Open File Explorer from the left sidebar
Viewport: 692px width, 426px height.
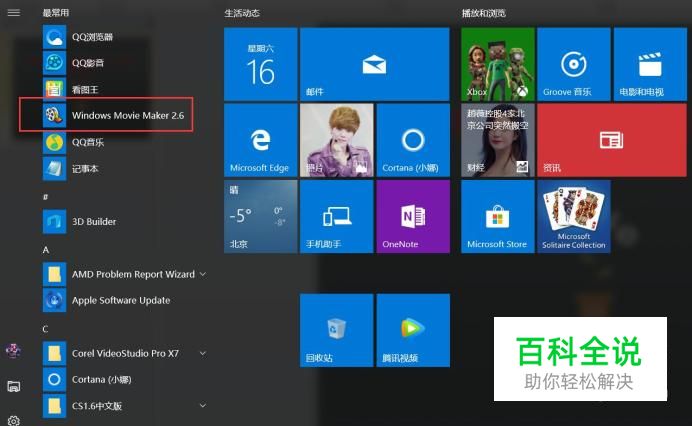click(x=14, y=386)
